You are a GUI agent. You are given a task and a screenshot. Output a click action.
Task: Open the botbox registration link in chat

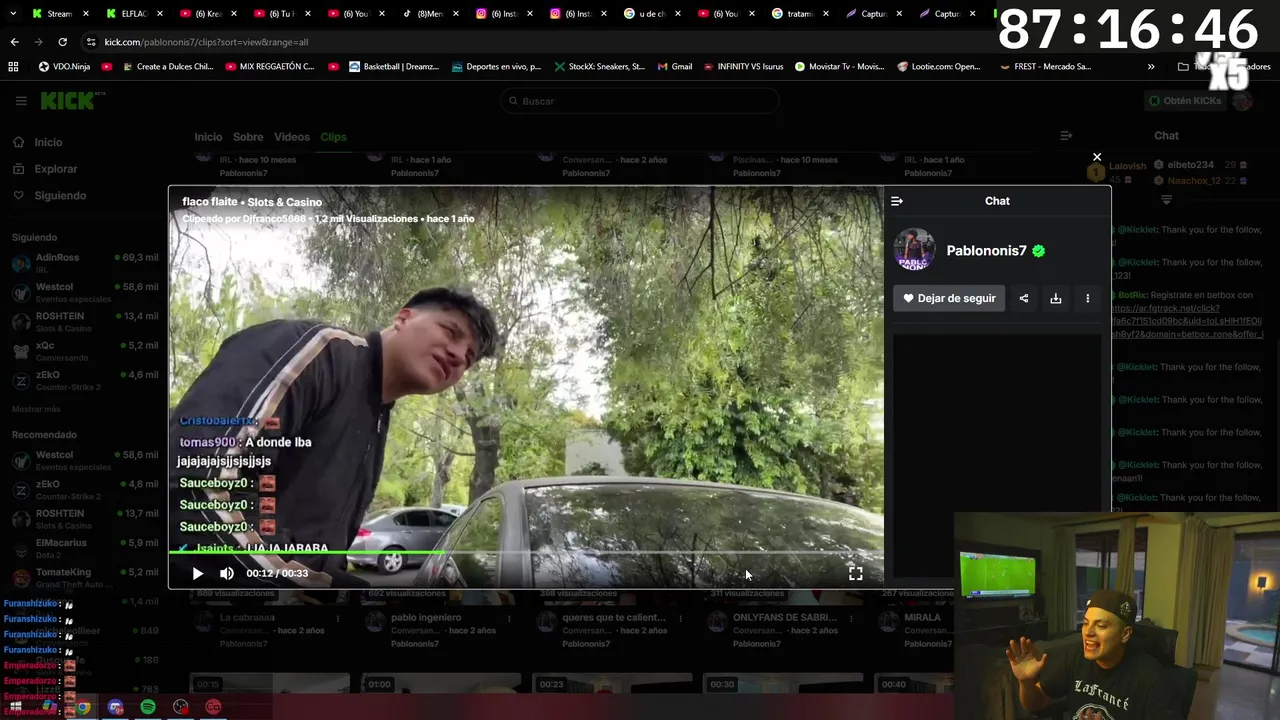1186,322
